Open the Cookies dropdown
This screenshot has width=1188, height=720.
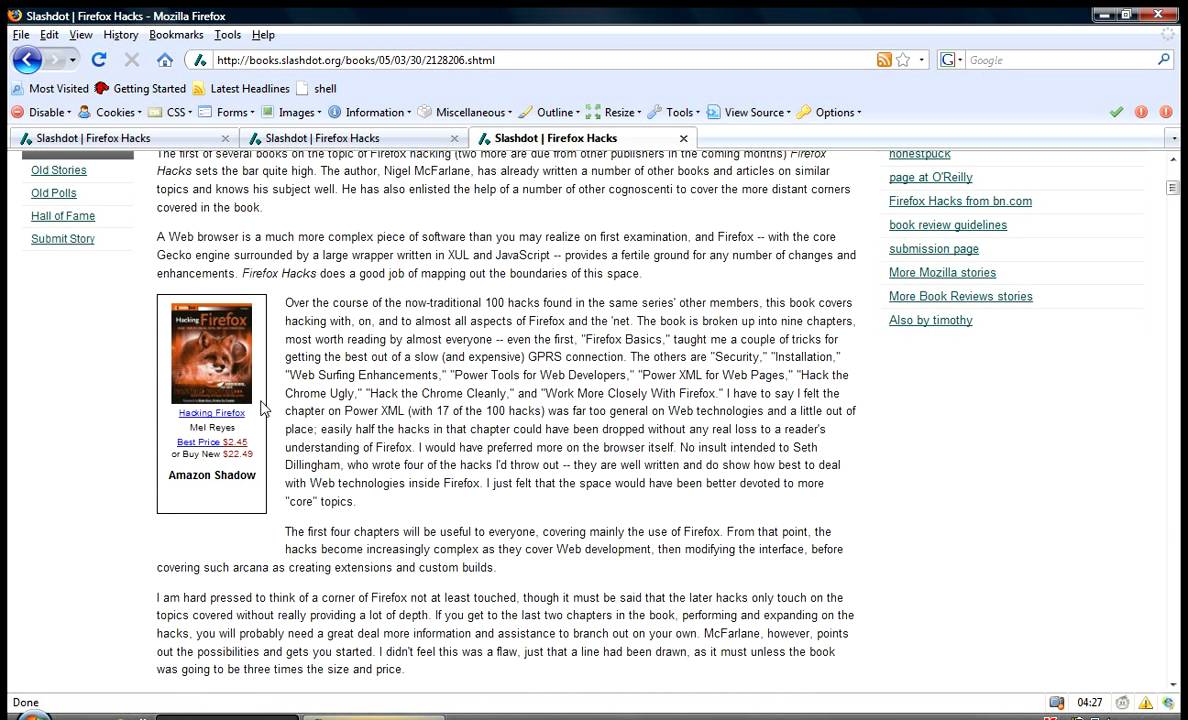(110, 112)
